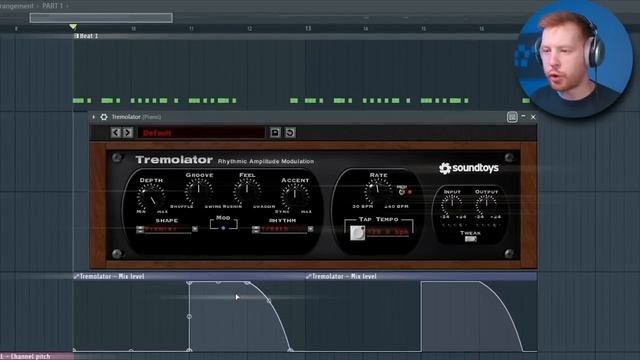Open the Shape dropdown arrow
Viewport: 640px width, 360px height.
pyautogui.click(x=195, y=229)
